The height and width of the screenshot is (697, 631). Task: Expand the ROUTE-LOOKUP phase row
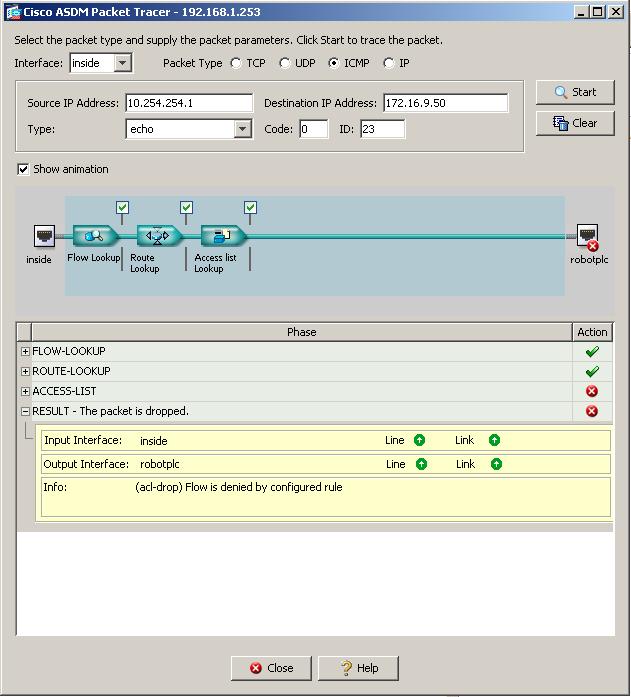coord(25,371)
